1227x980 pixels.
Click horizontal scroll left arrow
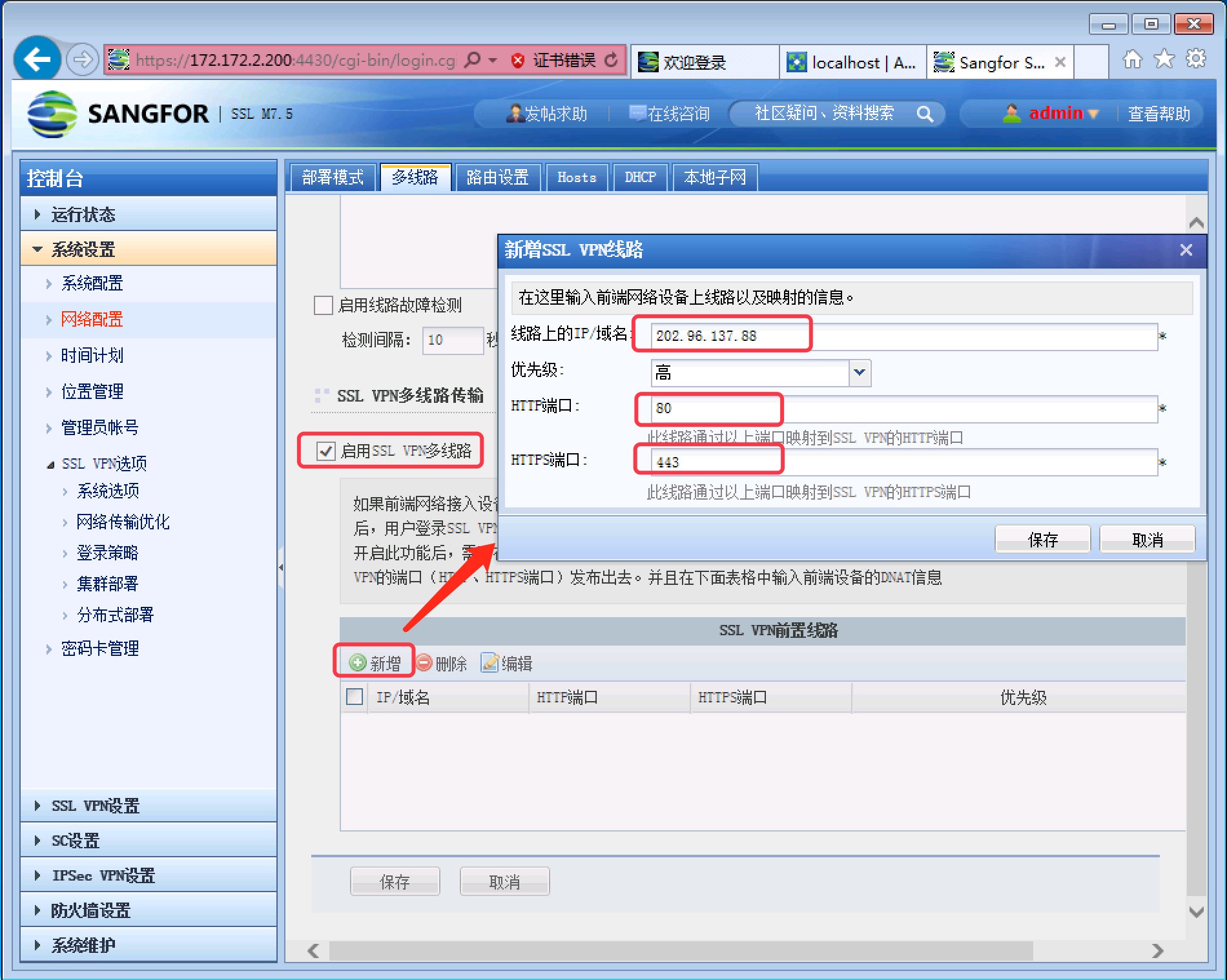click(314, 950)
